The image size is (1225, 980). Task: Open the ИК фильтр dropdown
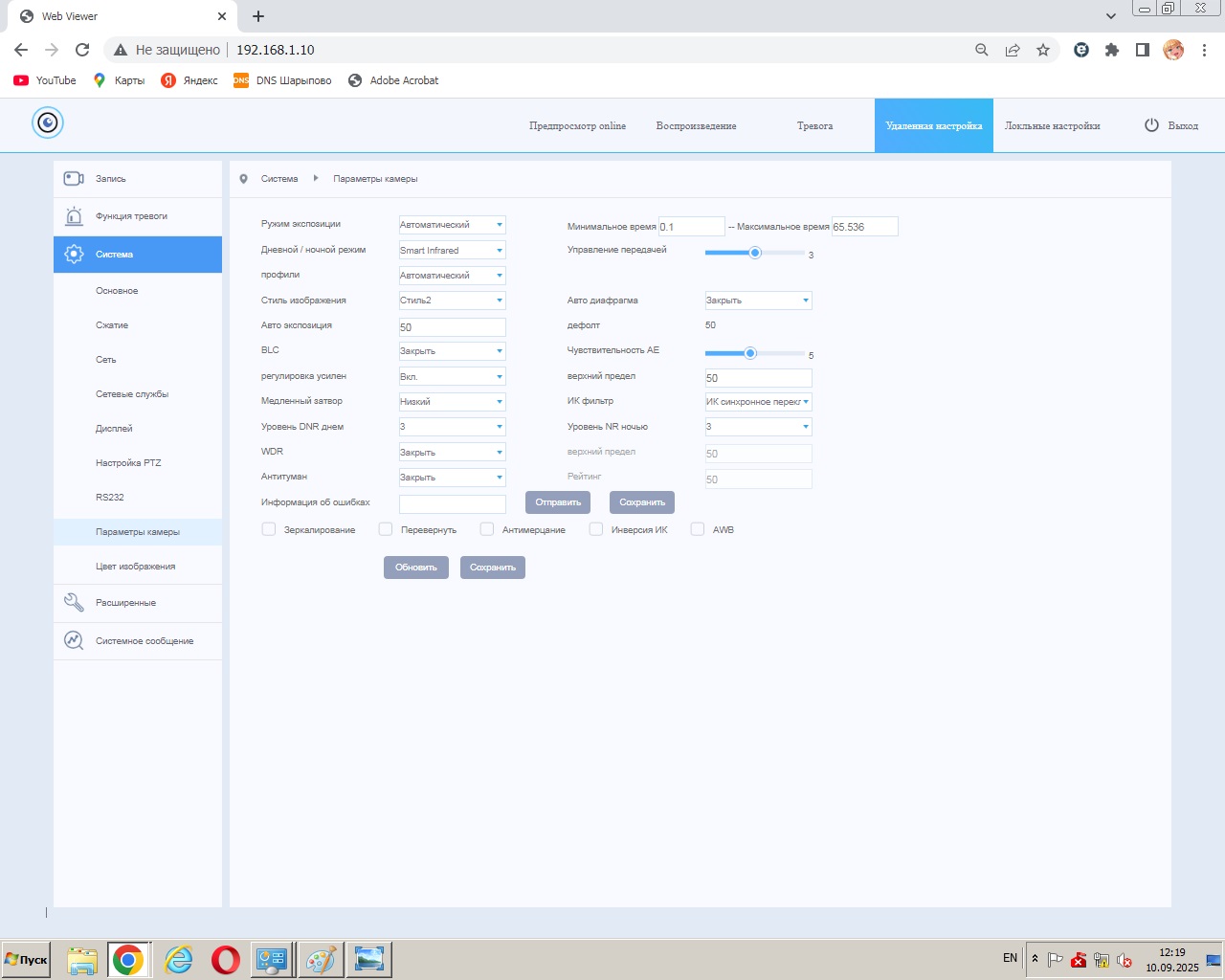(758, 402)
